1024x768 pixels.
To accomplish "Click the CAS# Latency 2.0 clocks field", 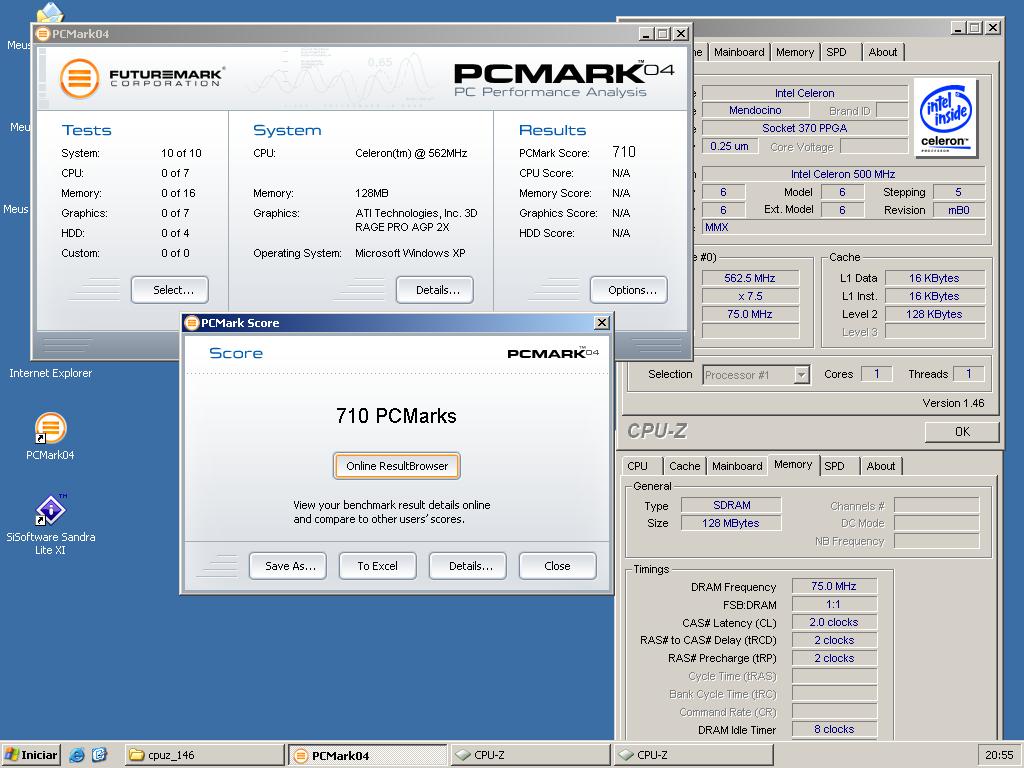I will pyautogui.click(x=834, y=622).
